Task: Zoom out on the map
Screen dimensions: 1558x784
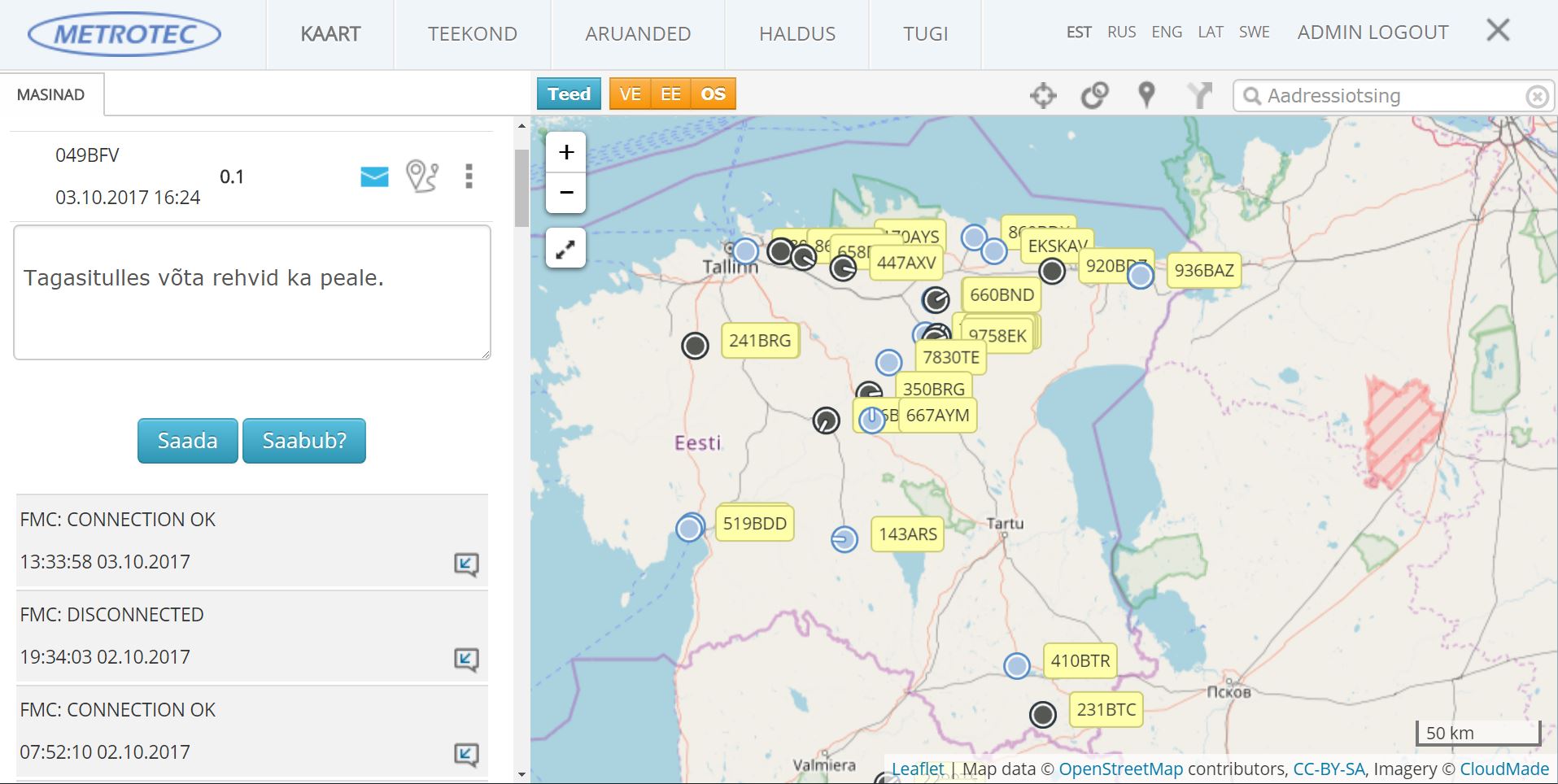Action: (566, 193)
